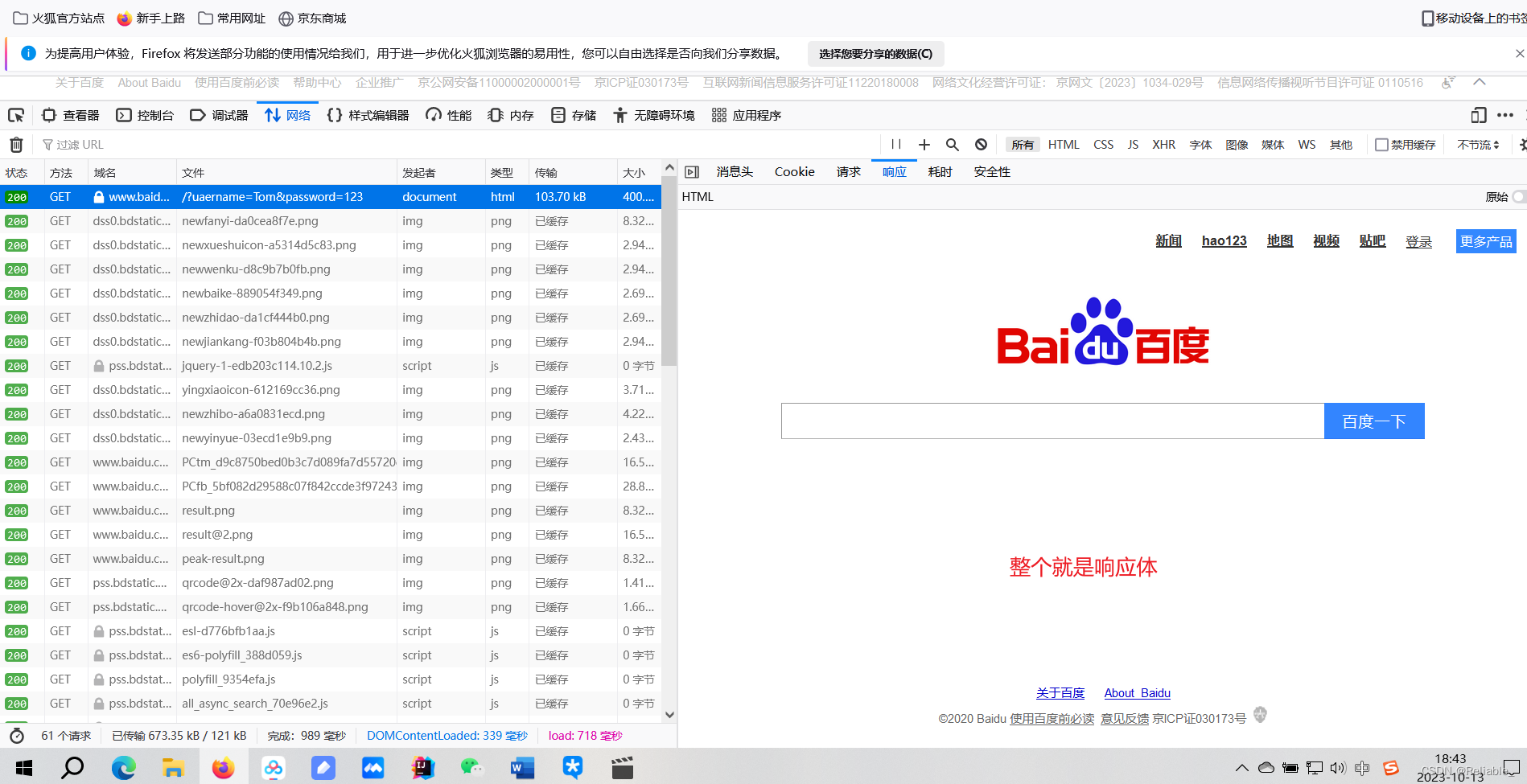
Task: Open network search with magnifier icon
Action: tap(953, 145)
